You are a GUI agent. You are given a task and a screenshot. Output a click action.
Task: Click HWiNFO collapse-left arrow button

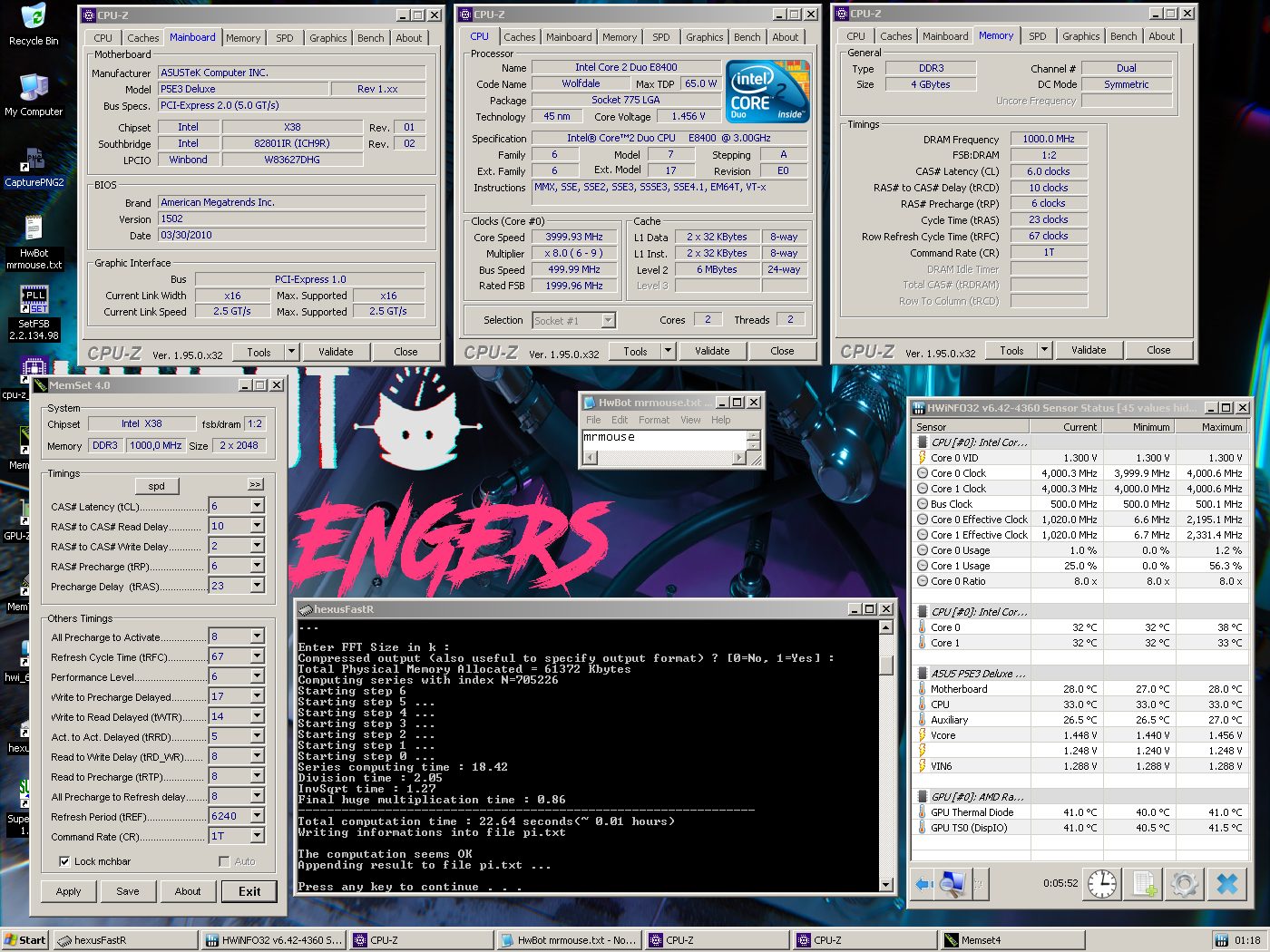(x=923, y=883)
